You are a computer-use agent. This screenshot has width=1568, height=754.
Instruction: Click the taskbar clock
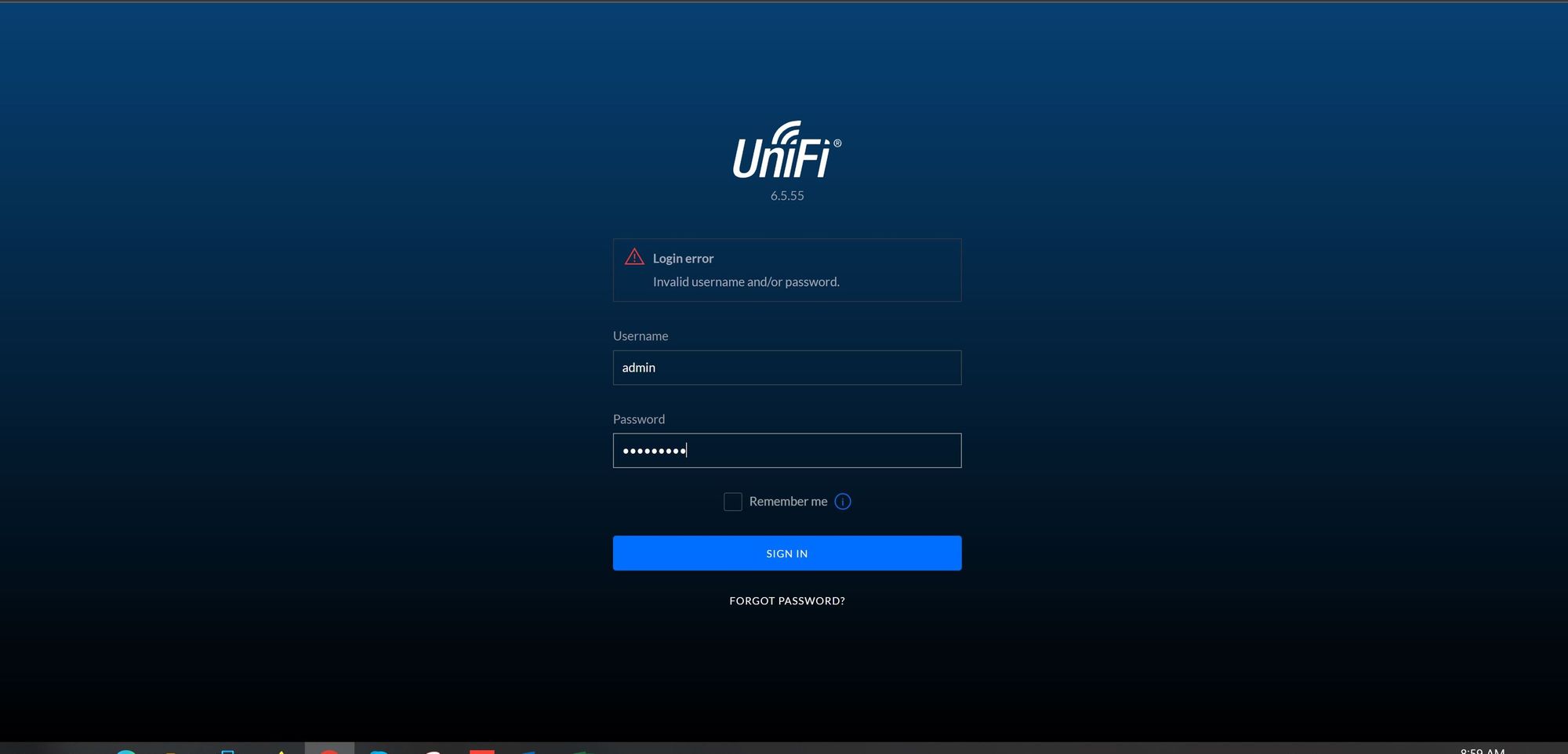(x=1483, y=751)
